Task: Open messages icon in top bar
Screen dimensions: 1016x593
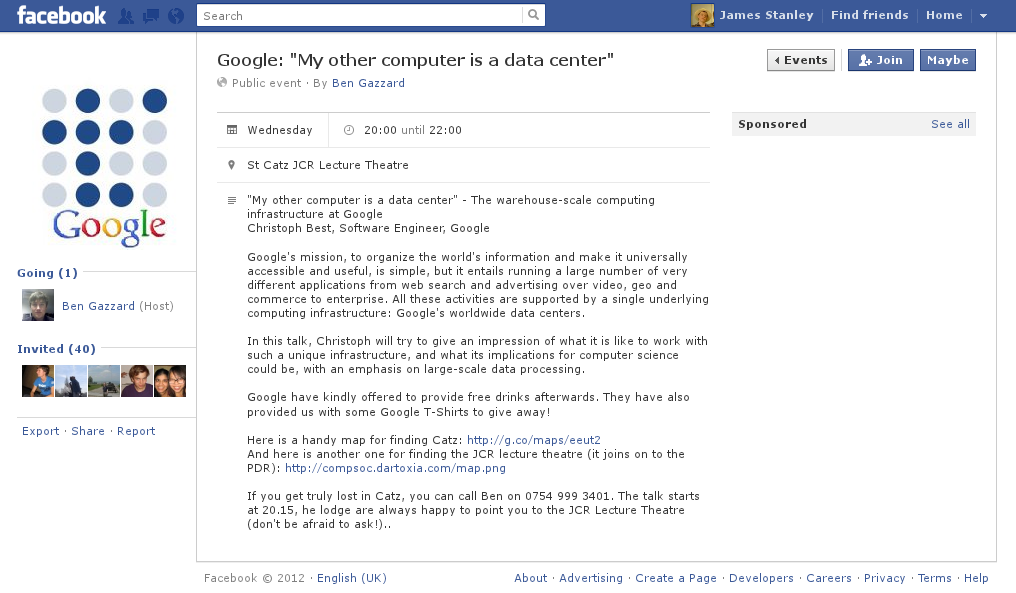Action: point(151,16)
